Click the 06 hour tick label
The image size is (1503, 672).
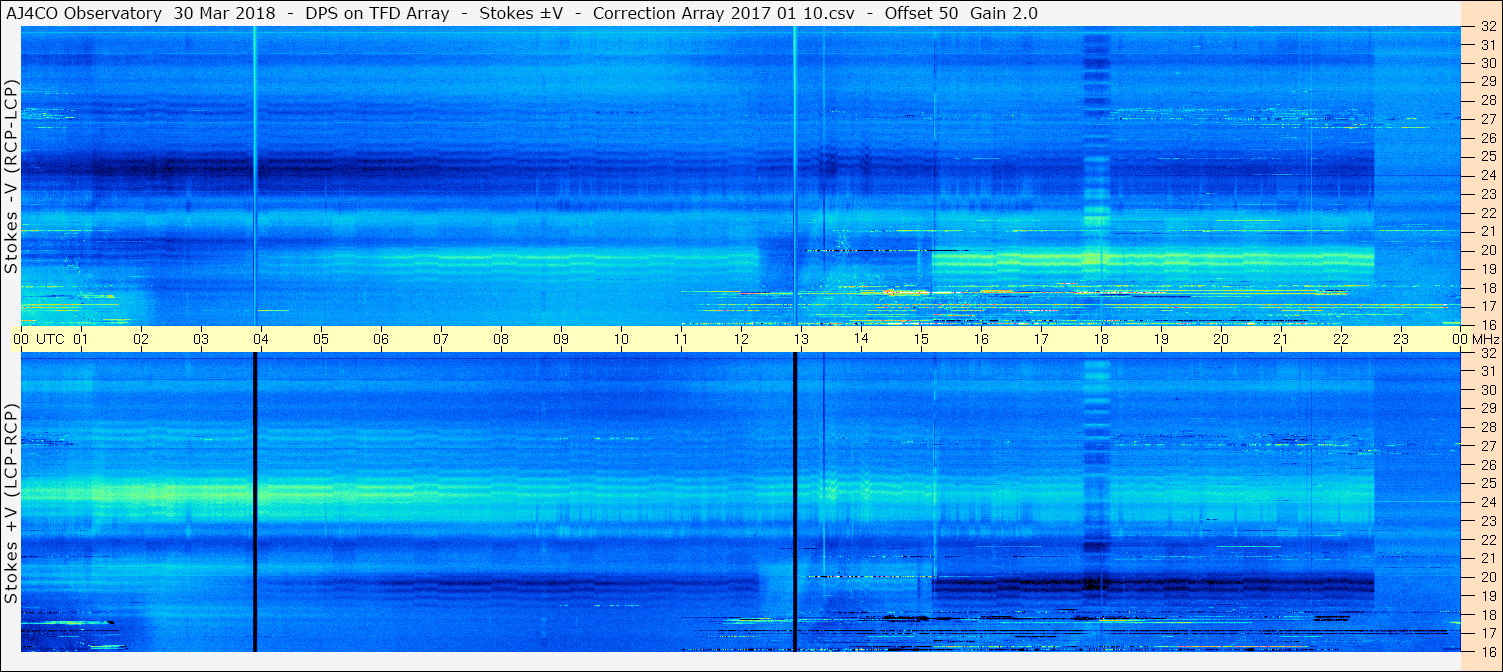click(x=381, y=339)
